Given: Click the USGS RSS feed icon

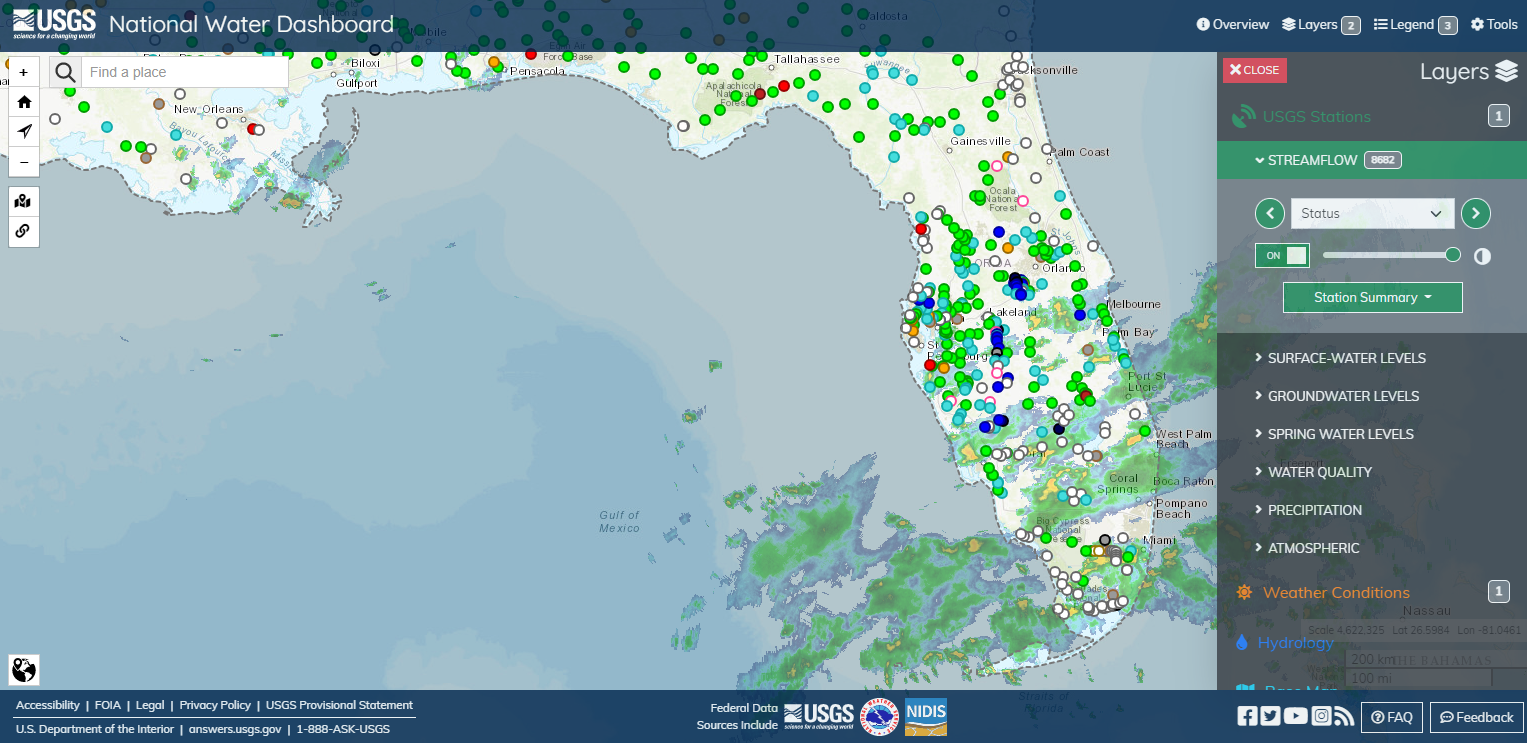Looking at the screenshot, I should click(x=1345, y=716).
